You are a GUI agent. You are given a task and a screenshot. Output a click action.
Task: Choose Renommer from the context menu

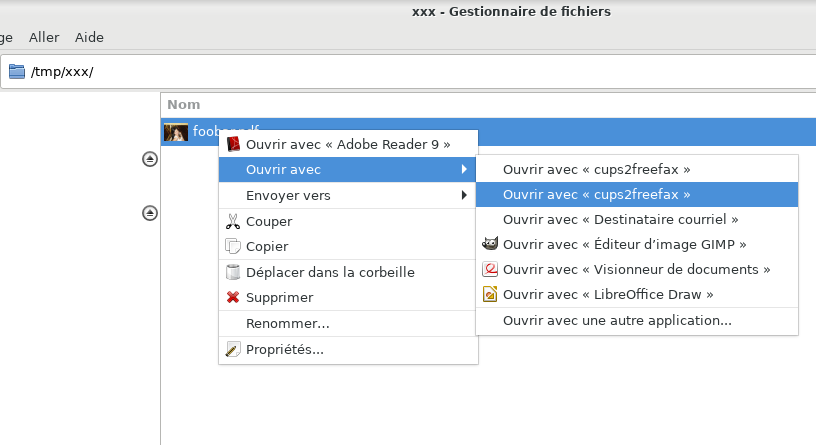[287, 324]
